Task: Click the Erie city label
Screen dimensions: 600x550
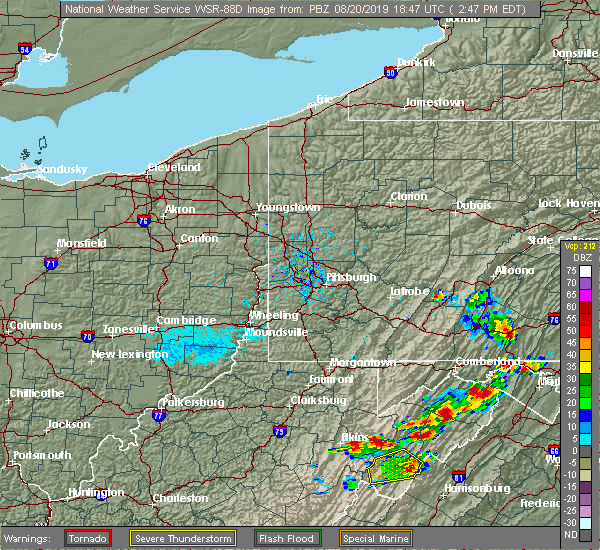Action: click(x=324, y=100)
